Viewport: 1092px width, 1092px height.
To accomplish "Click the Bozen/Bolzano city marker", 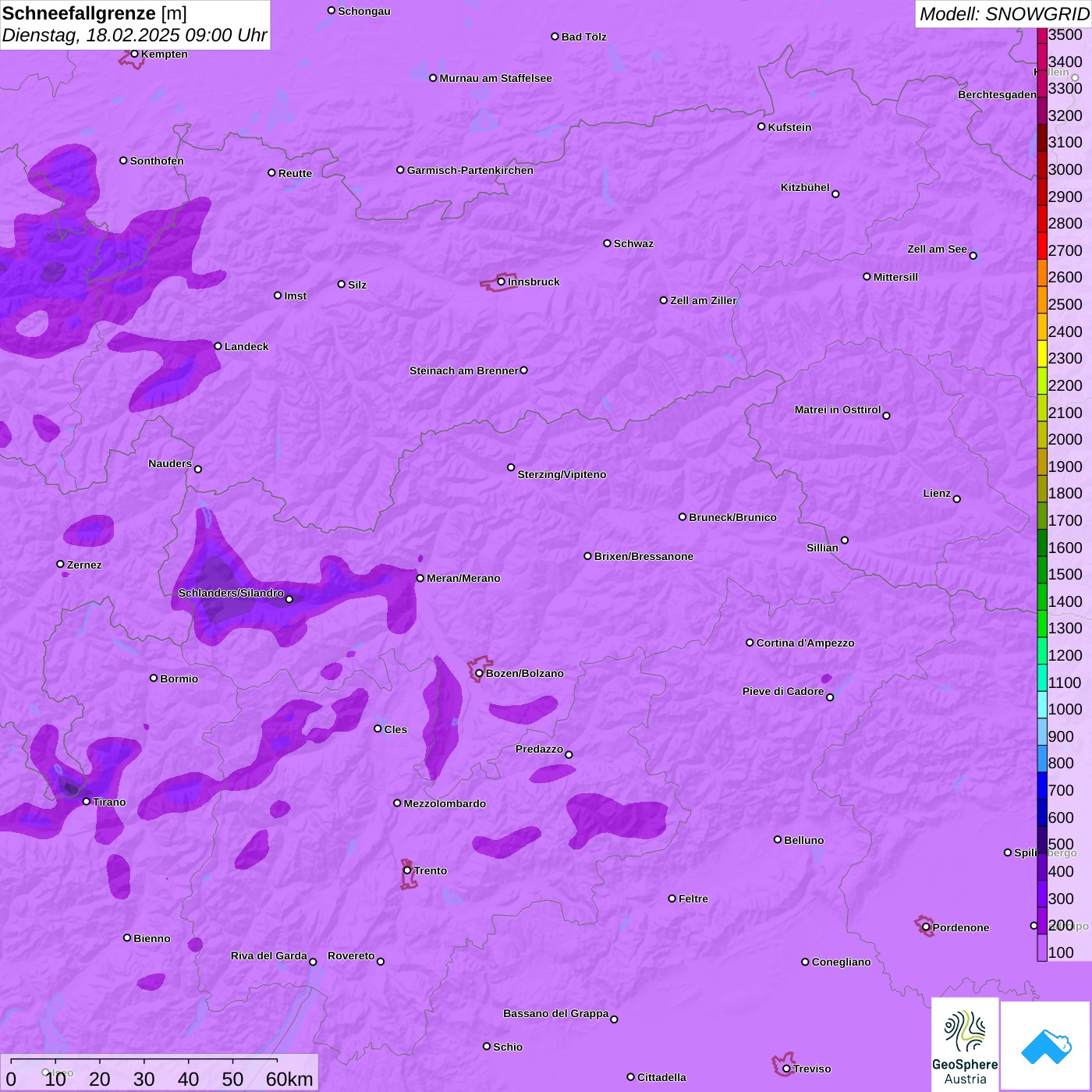I will pos(479,673).
